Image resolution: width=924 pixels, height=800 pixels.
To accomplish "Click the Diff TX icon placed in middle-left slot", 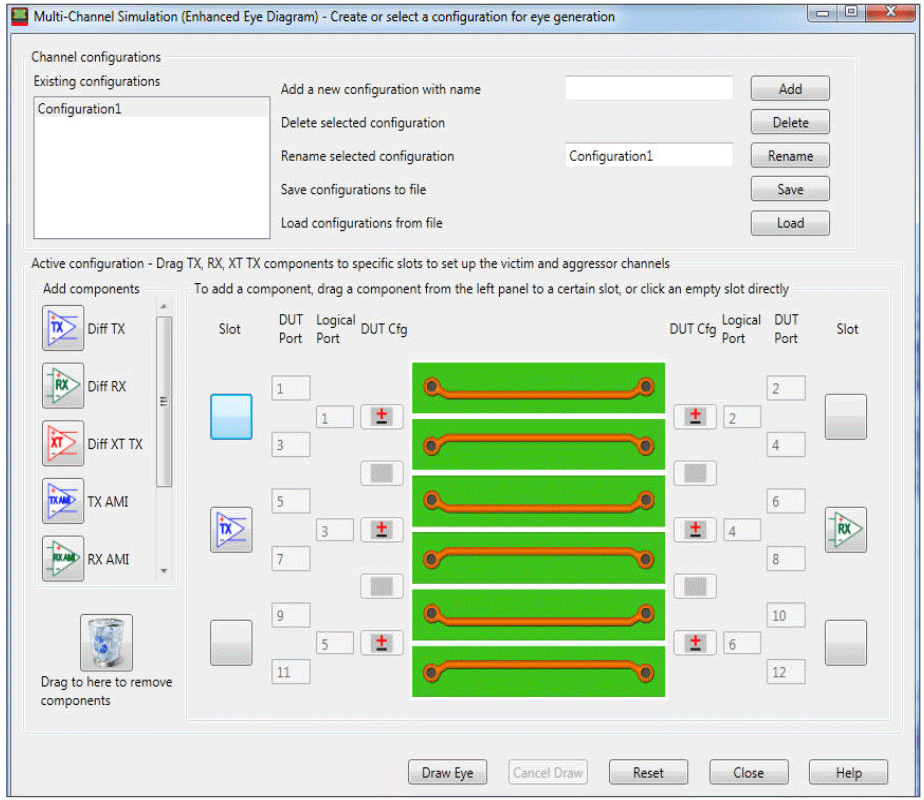I will tap(231, 529).
